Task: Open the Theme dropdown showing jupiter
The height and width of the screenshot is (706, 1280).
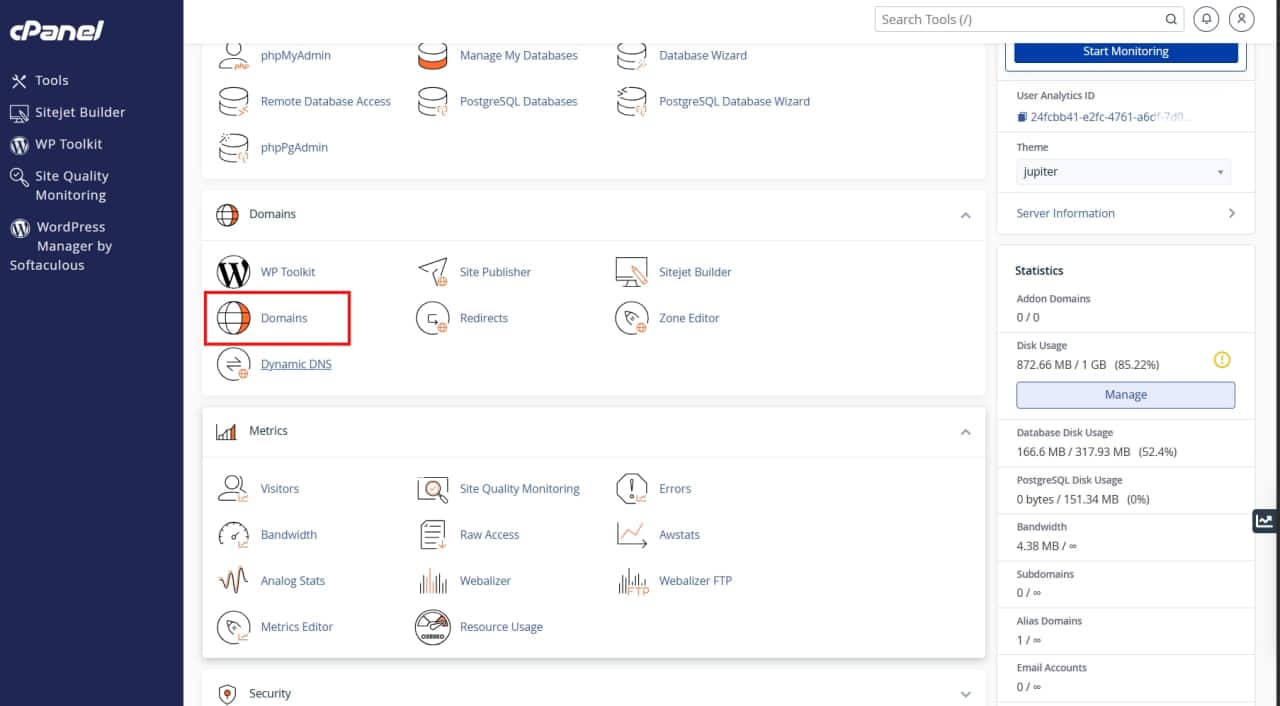Action: point(1123,172)
